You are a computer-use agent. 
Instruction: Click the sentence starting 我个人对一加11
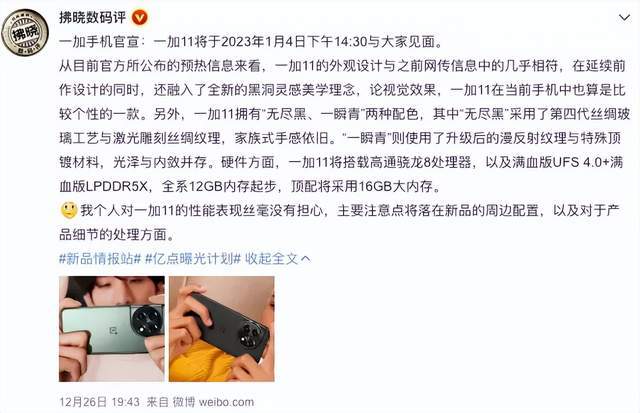tap(340, 222)
